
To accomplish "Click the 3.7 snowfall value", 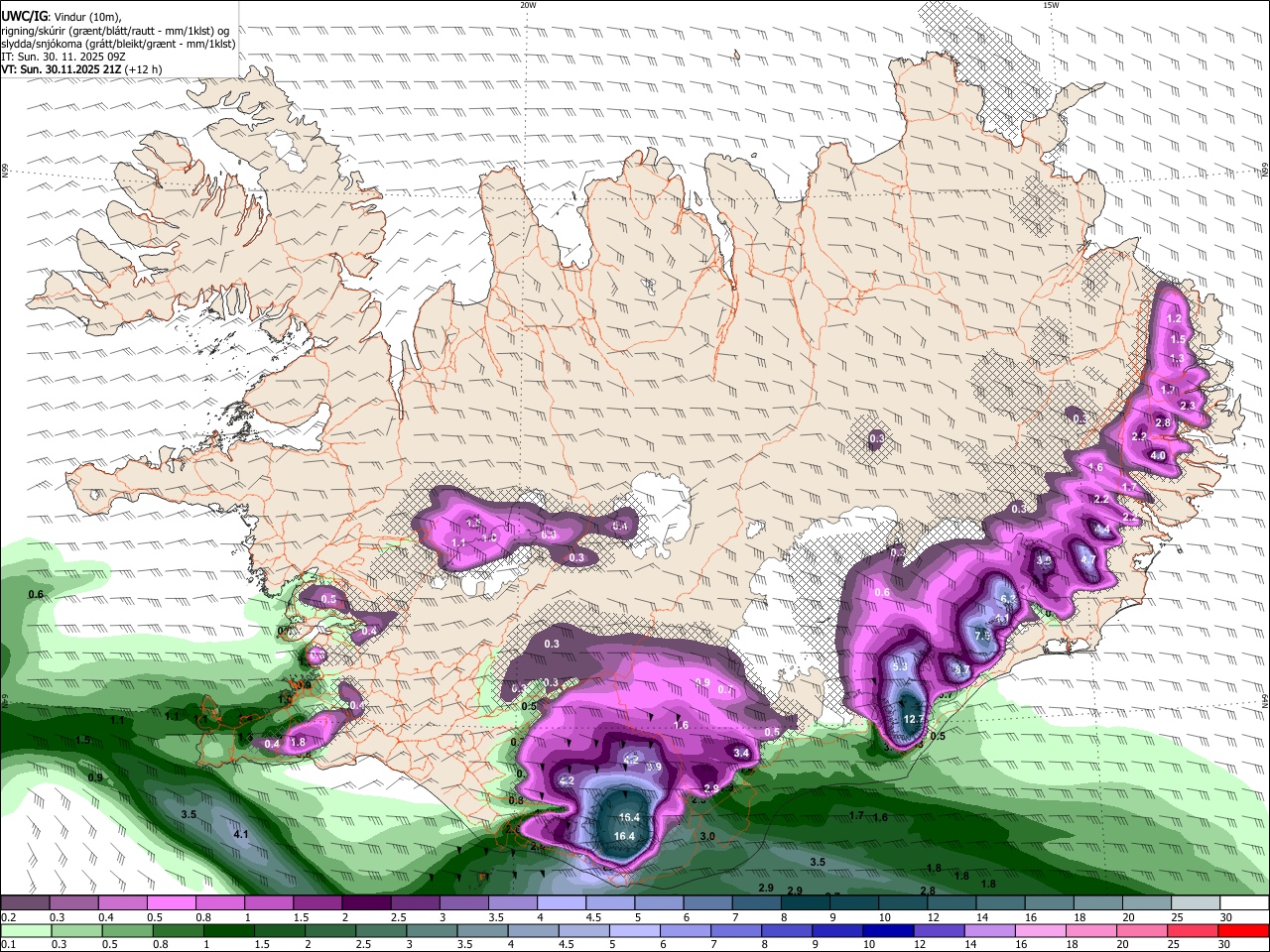I will coord(961,670).
